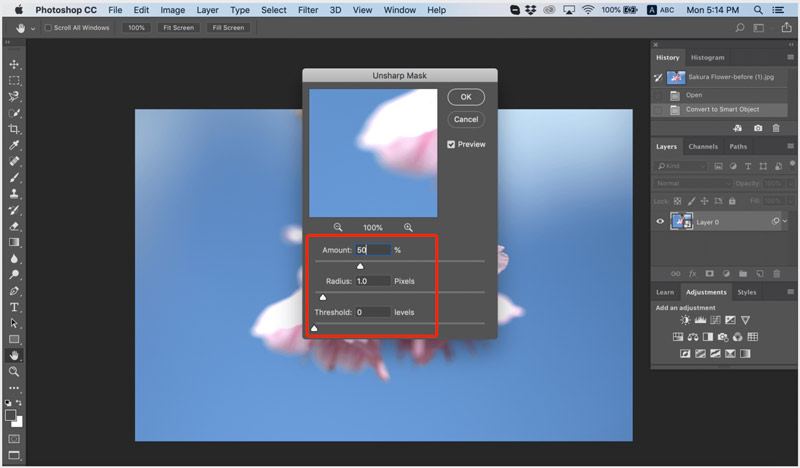This screenshot has width=800, height=468.
Task: Switch to the Histogram tab
Action: point(707,58)
